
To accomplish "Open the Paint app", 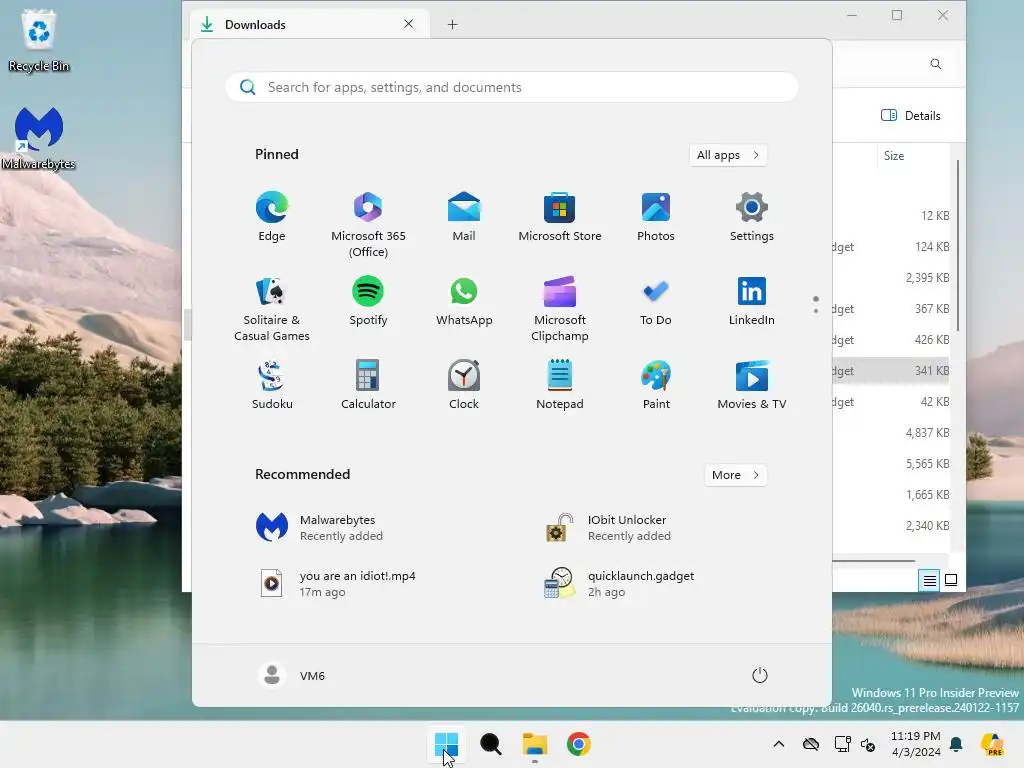I will (656, 385).
